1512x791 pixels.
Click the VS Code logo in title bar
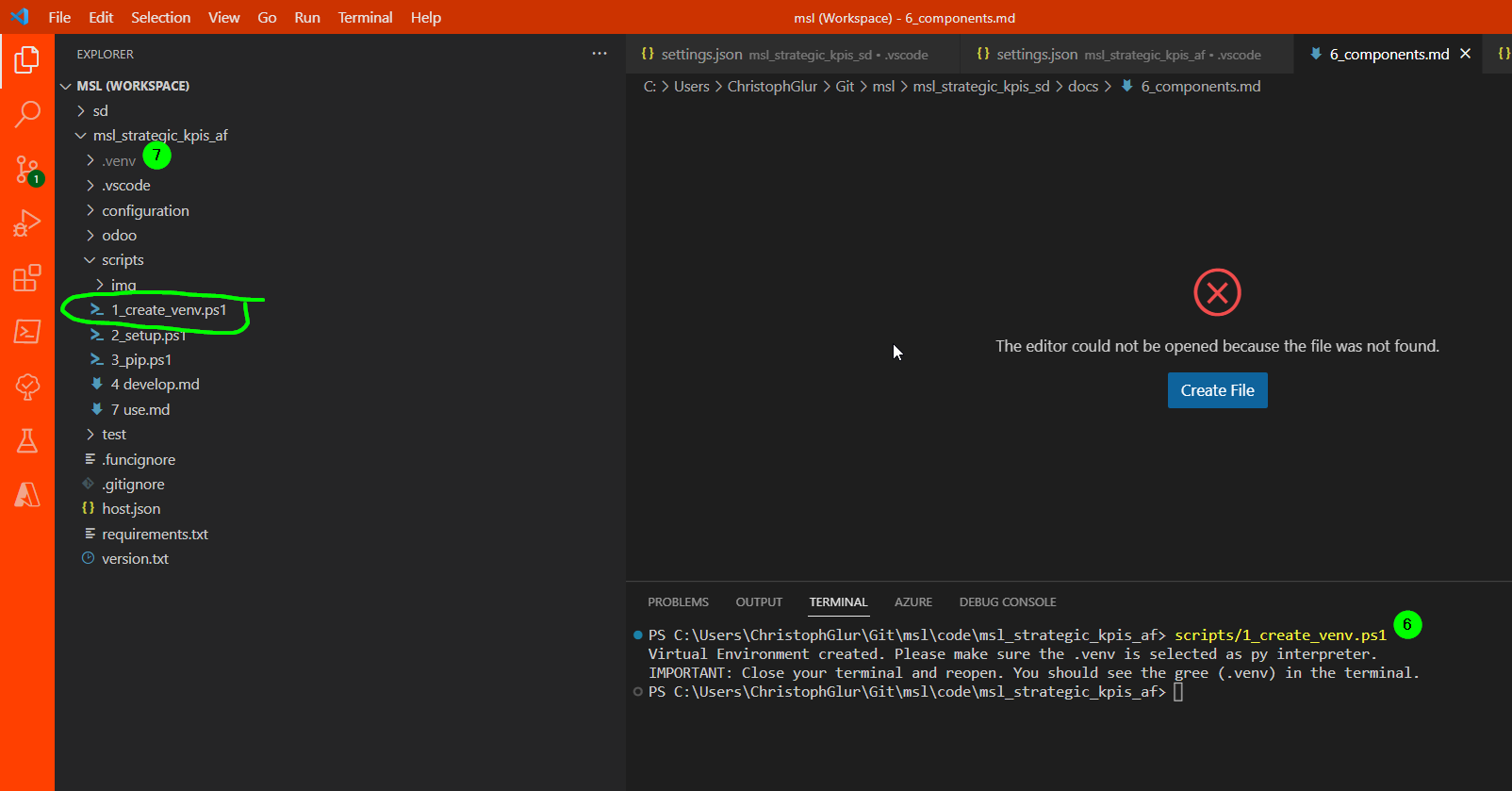[x=20, y=17]
